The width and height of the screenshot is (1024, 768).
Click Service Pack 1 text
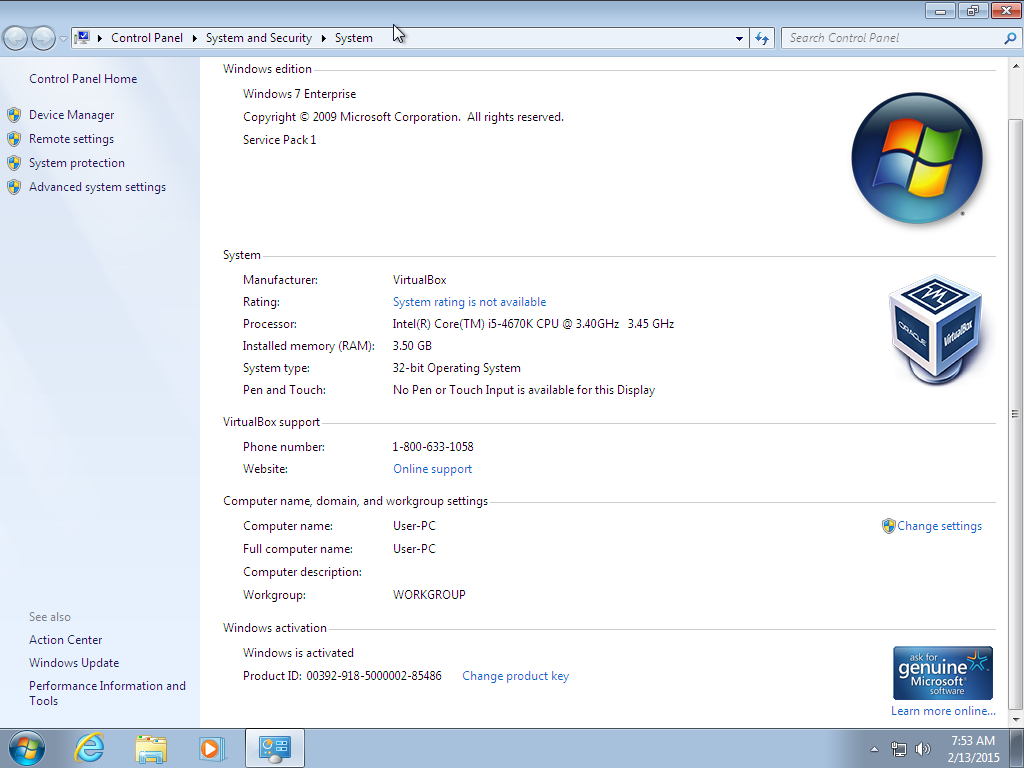tap(280, 140)
